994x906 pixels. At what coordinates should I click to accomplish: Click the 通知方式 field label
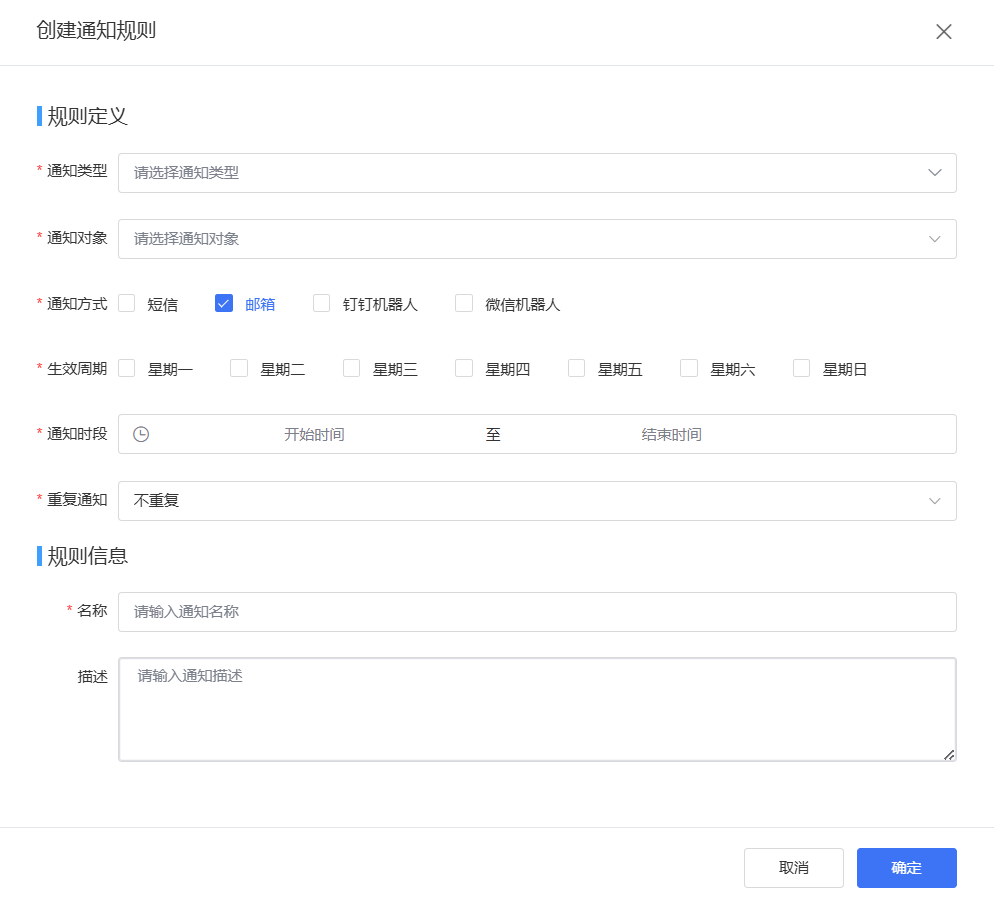click(77, 304)
